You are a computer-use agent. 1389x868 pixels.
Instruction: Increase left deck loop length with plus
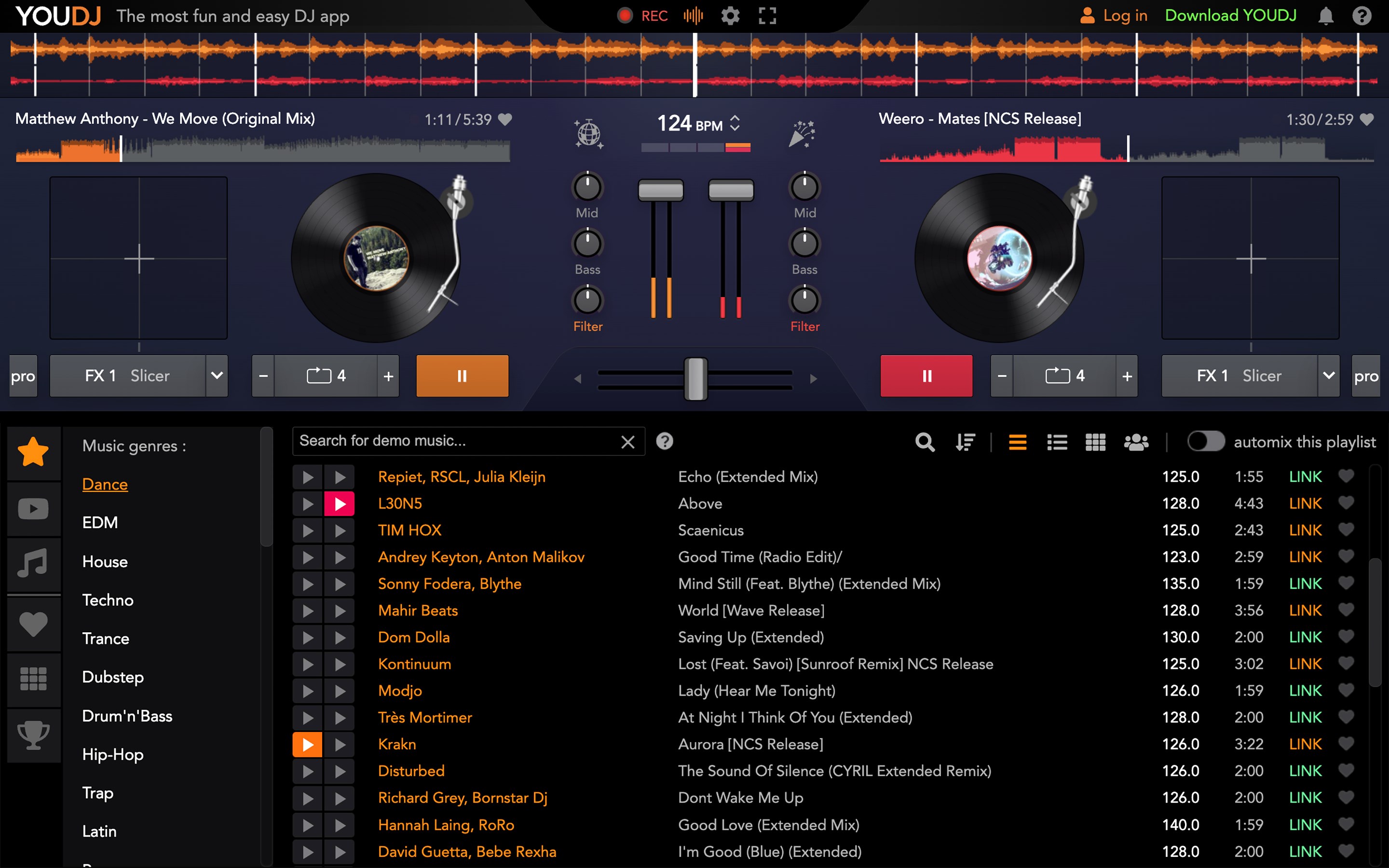pyautogui.click(x=389, y=376)
